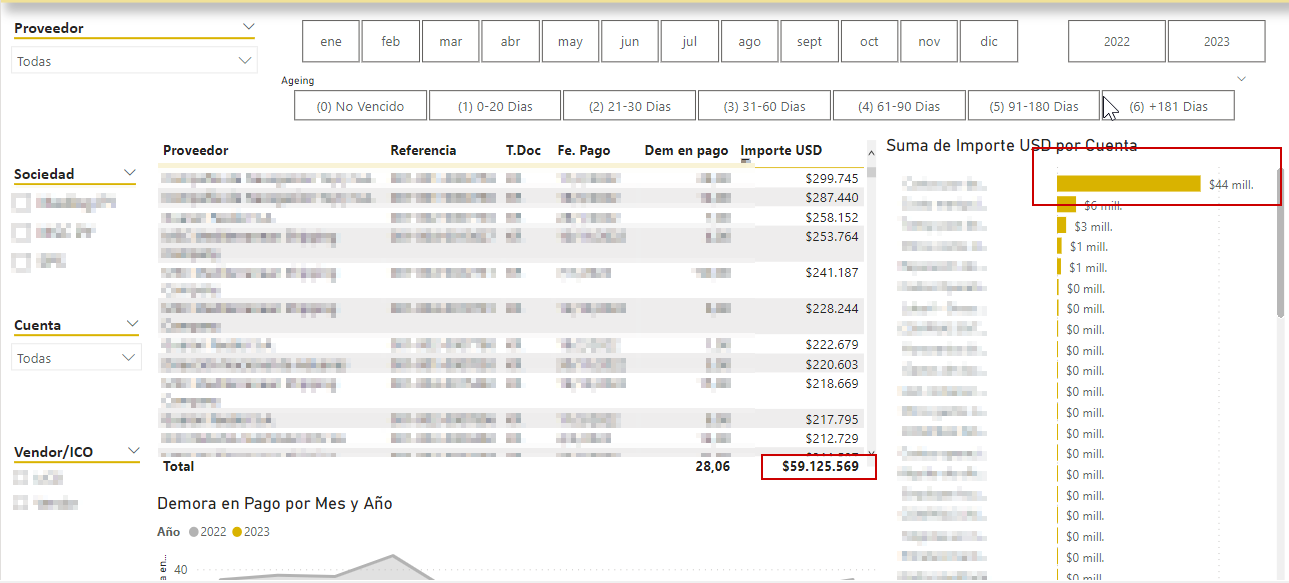This screenshot has height=583, width=1289.
Task: Select the $212.729 amount cell
Action: click(832, 439)
